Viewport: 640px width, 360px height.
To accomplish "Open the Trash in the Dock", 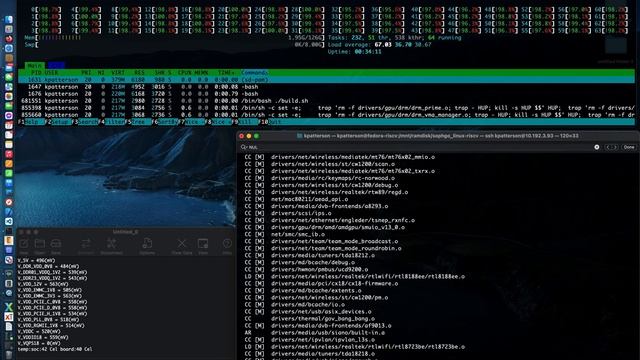I will [9, 354].
